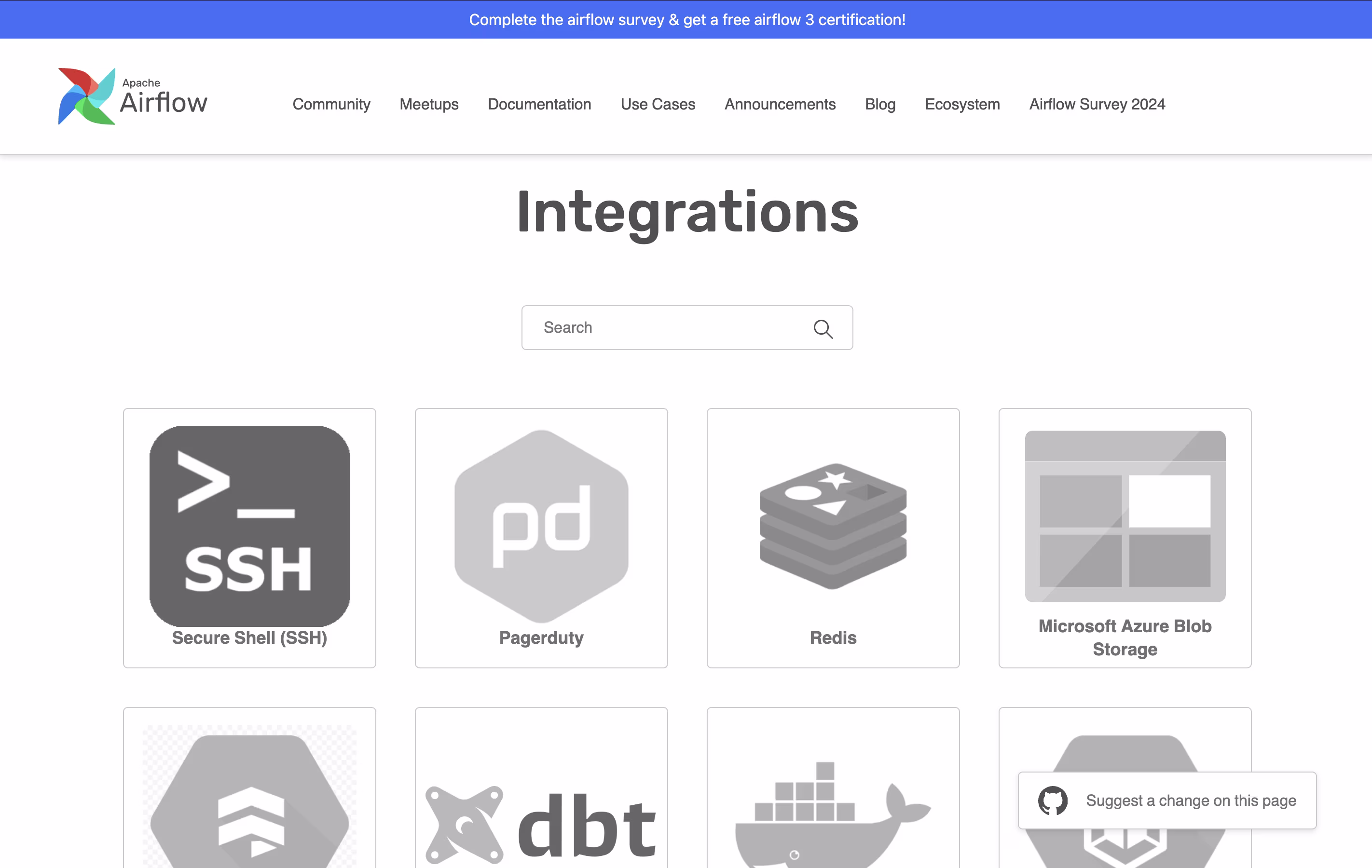Open the Docker whale integration icon
This screenshot has height=868, width=1372.
pos(833,814)
